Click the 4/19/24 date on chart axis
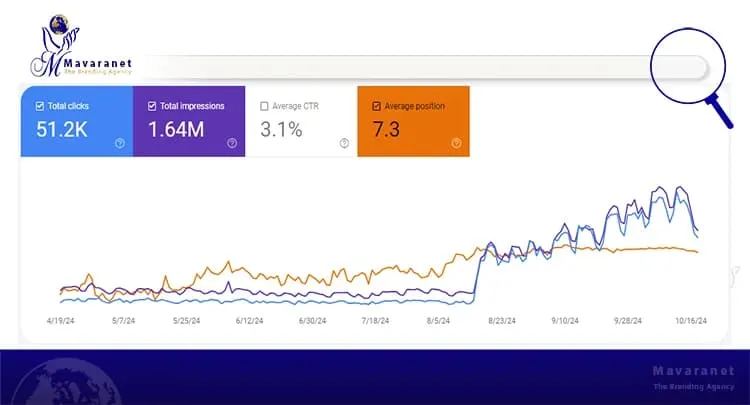 point(62,321)
